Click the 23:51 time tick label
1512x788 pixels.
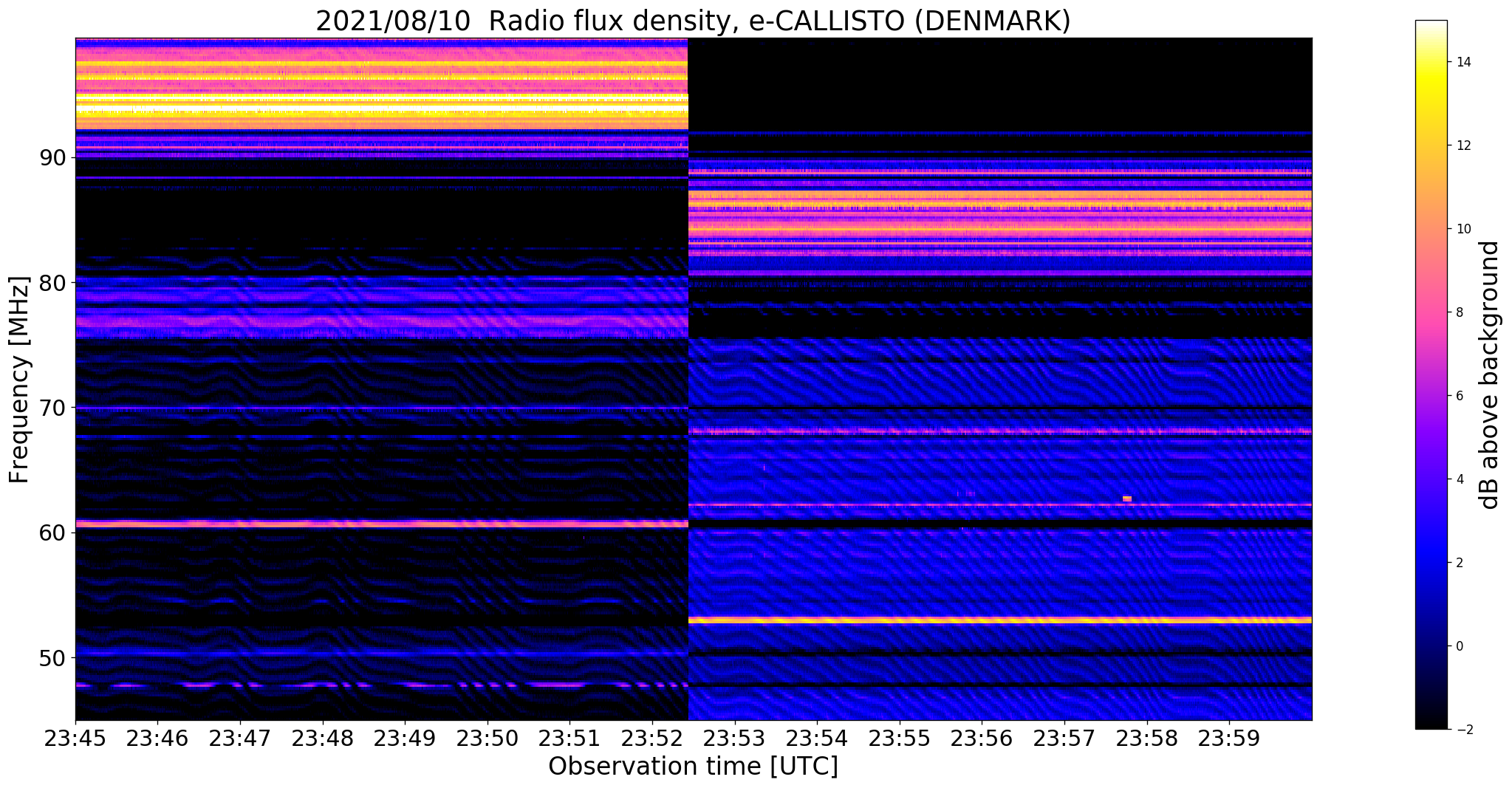pyautogui.click(x=569, y=739)
